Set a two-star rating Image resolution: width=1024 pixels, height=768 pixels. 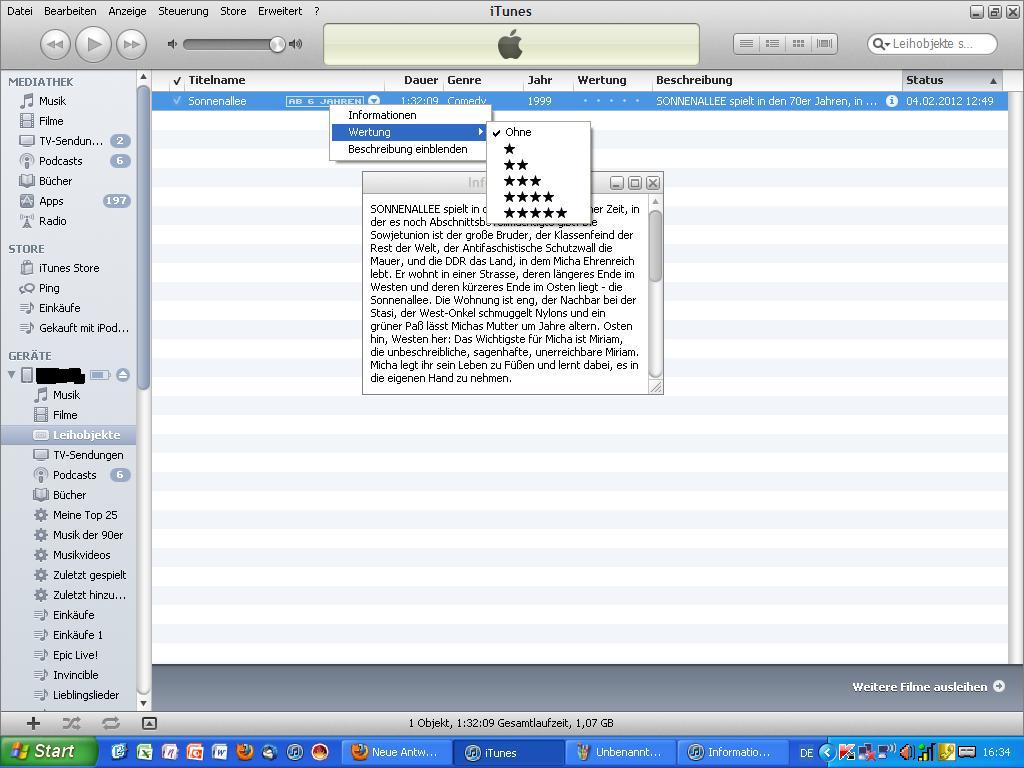coord(516,165)
